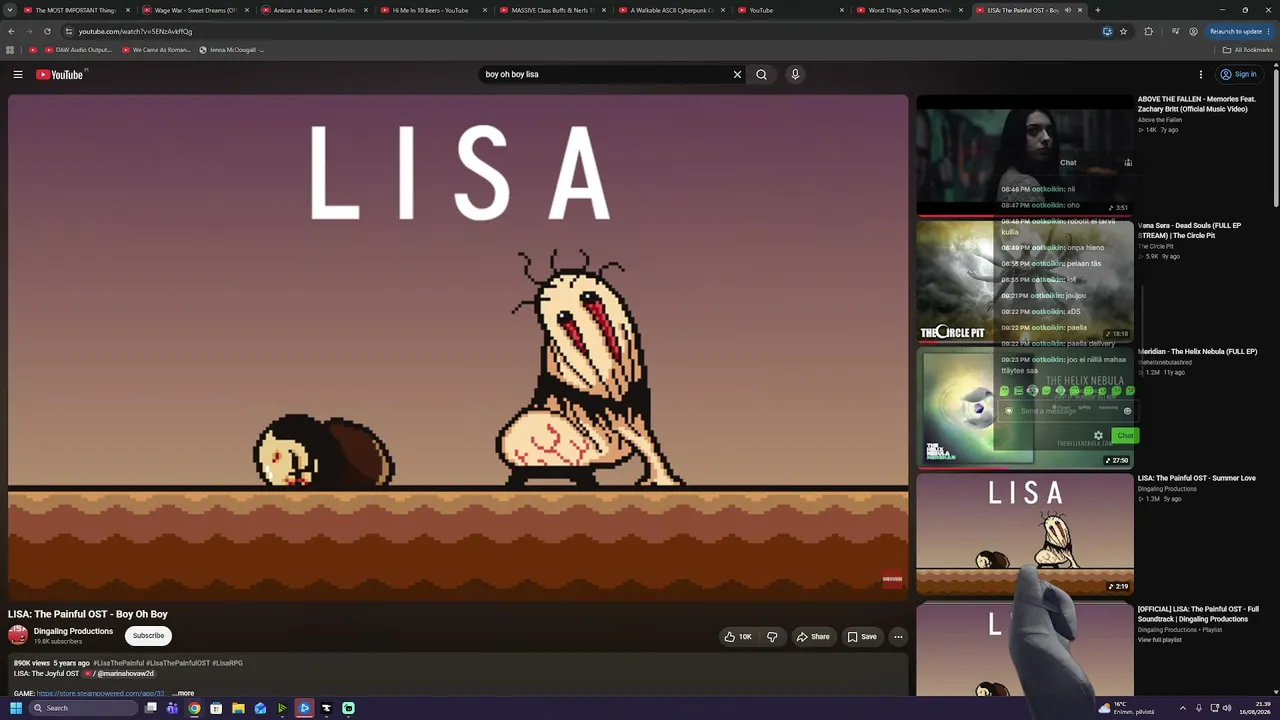Open the chat overlay settings gear
The height and width of the screenshot is (720, 1280).
[1098, 436]
